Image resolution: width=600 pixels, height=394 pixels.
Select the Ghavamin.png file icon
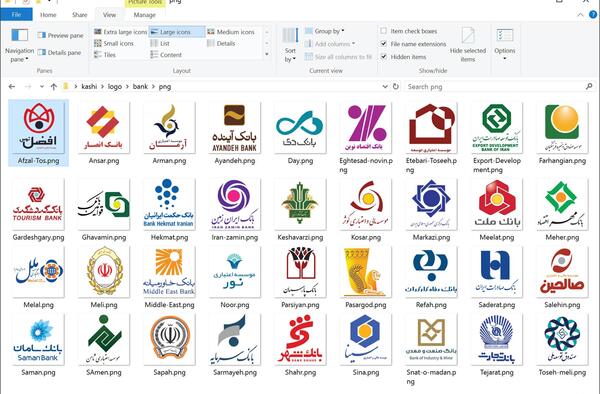click(x=104, y=204)
